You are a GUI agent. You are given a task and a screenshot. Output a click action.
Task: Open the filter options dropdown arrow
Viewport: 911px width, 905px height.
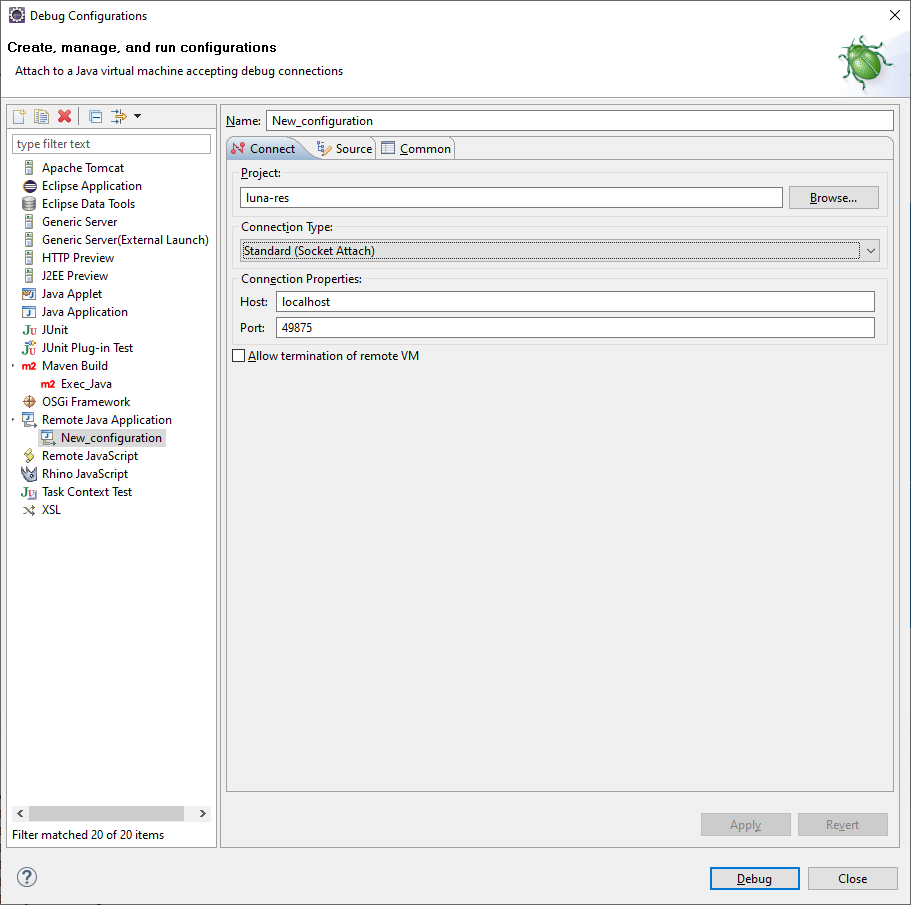click(x=138, y=116)
